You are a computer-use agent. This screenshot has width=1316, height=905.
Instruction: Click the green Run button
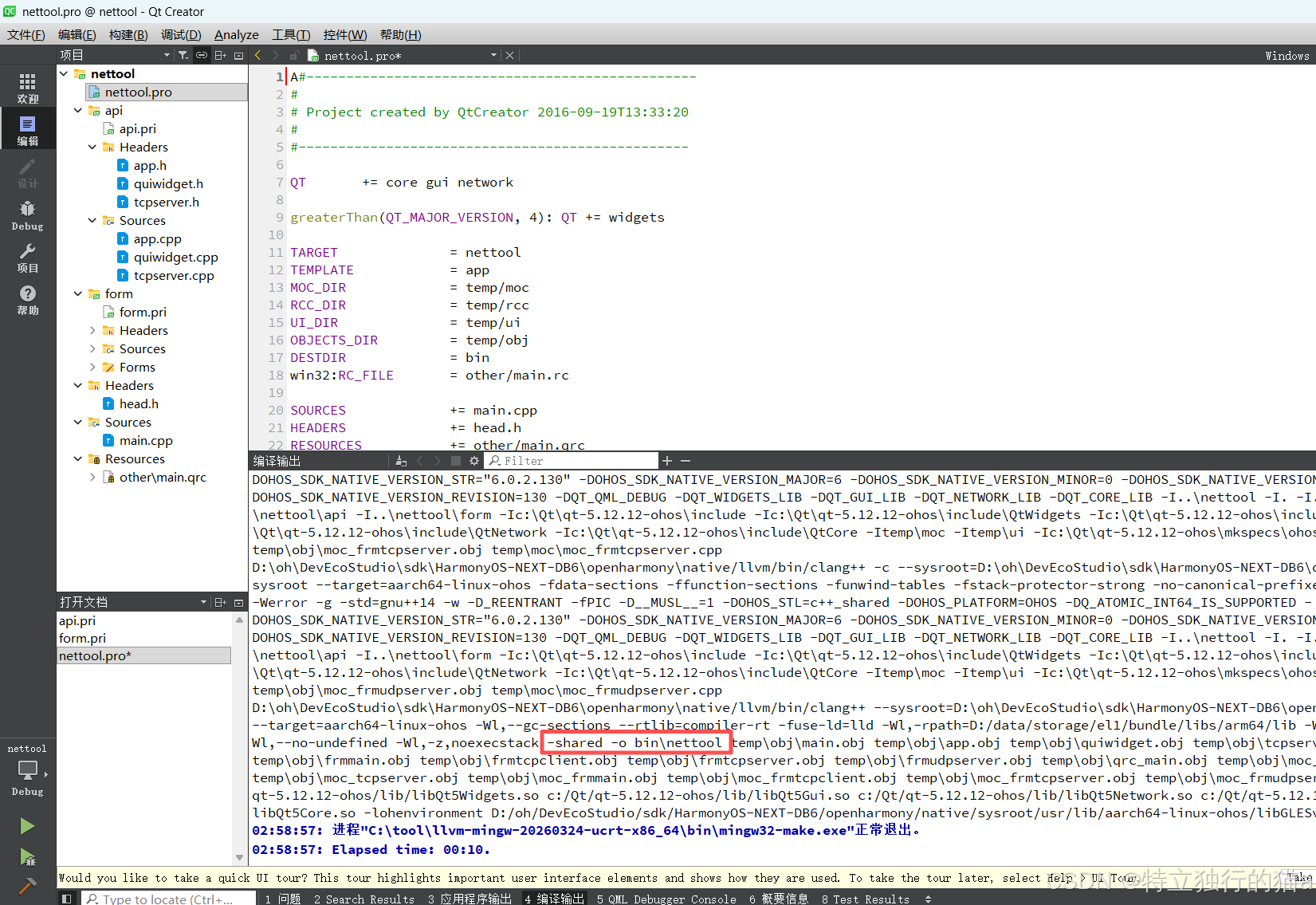(x=27, y=826)
